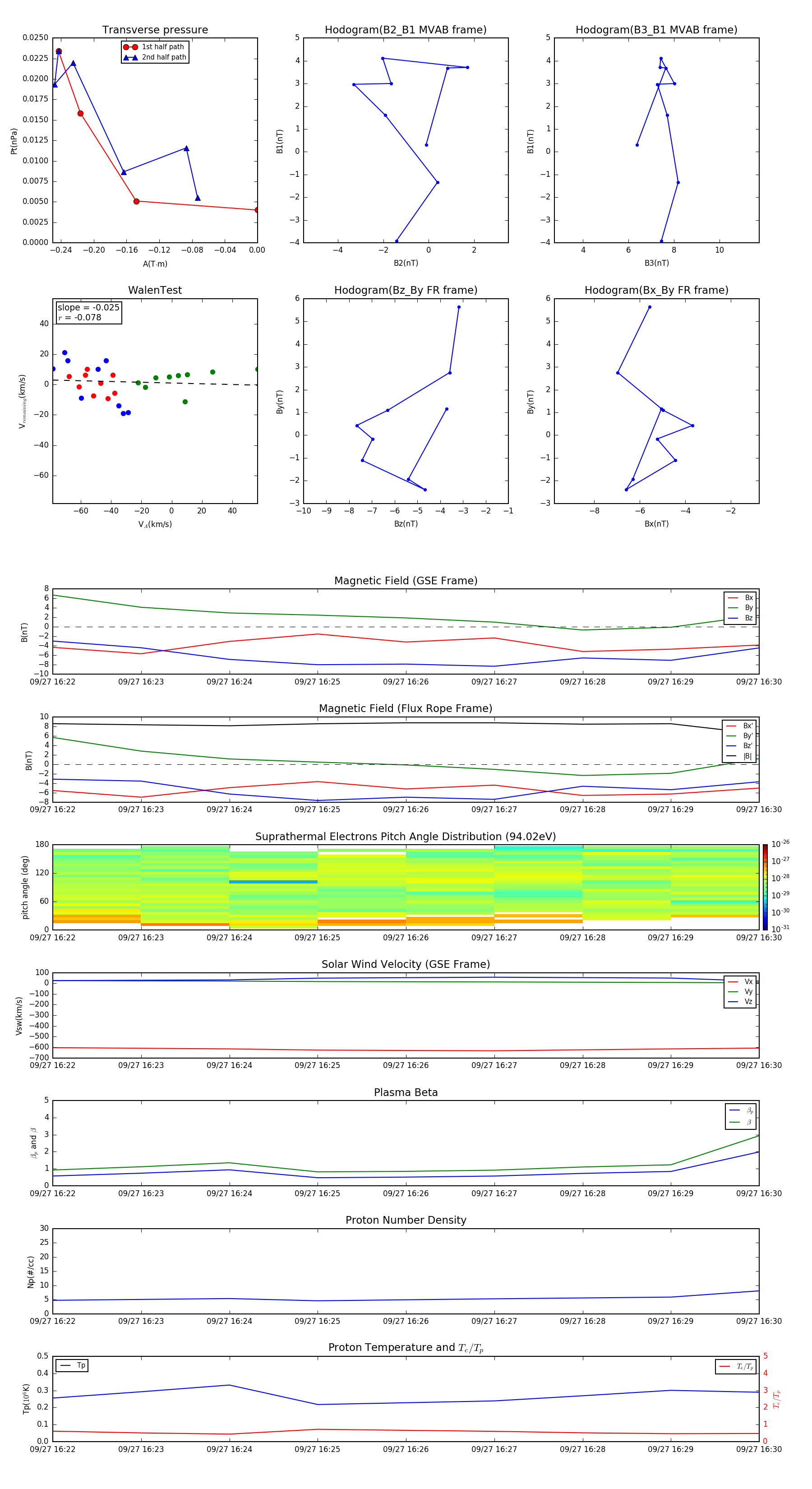
Task: Click the B3(nT) x-axis label
Action: point(656,263)
